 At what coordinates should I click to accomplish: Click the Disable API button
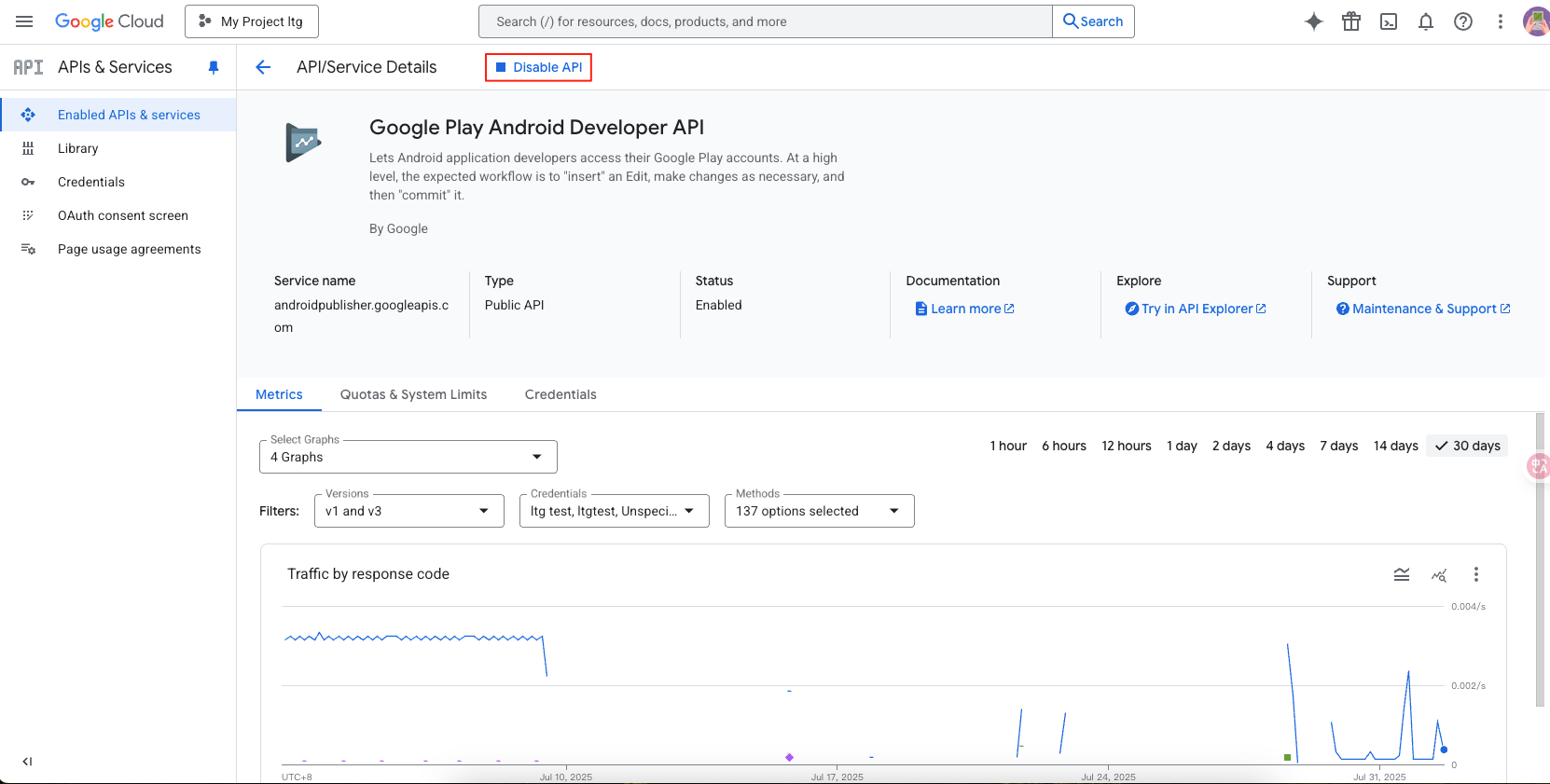538,67
